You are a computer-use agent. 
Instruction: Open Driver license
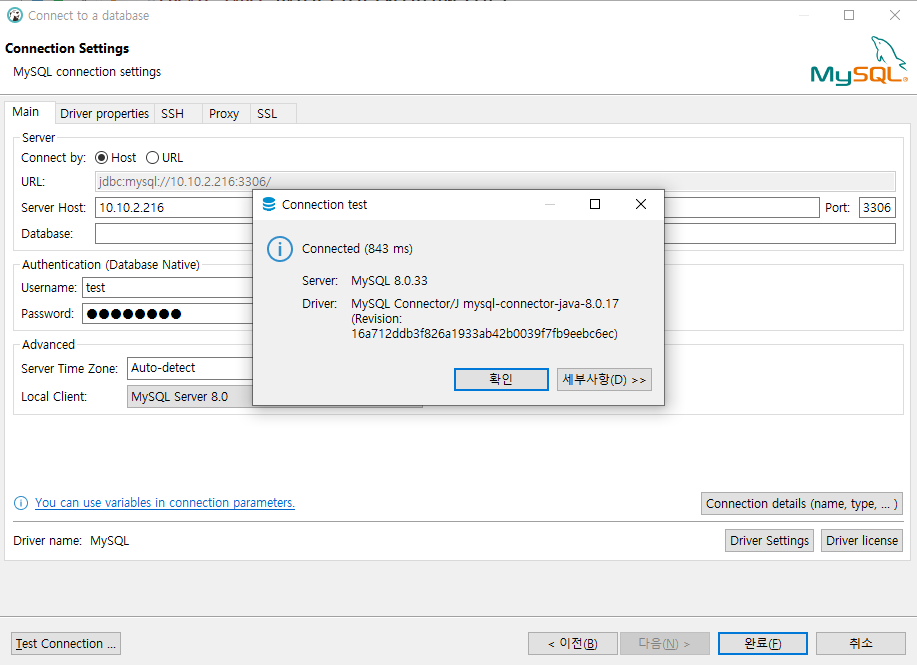[x=861, y=540]
